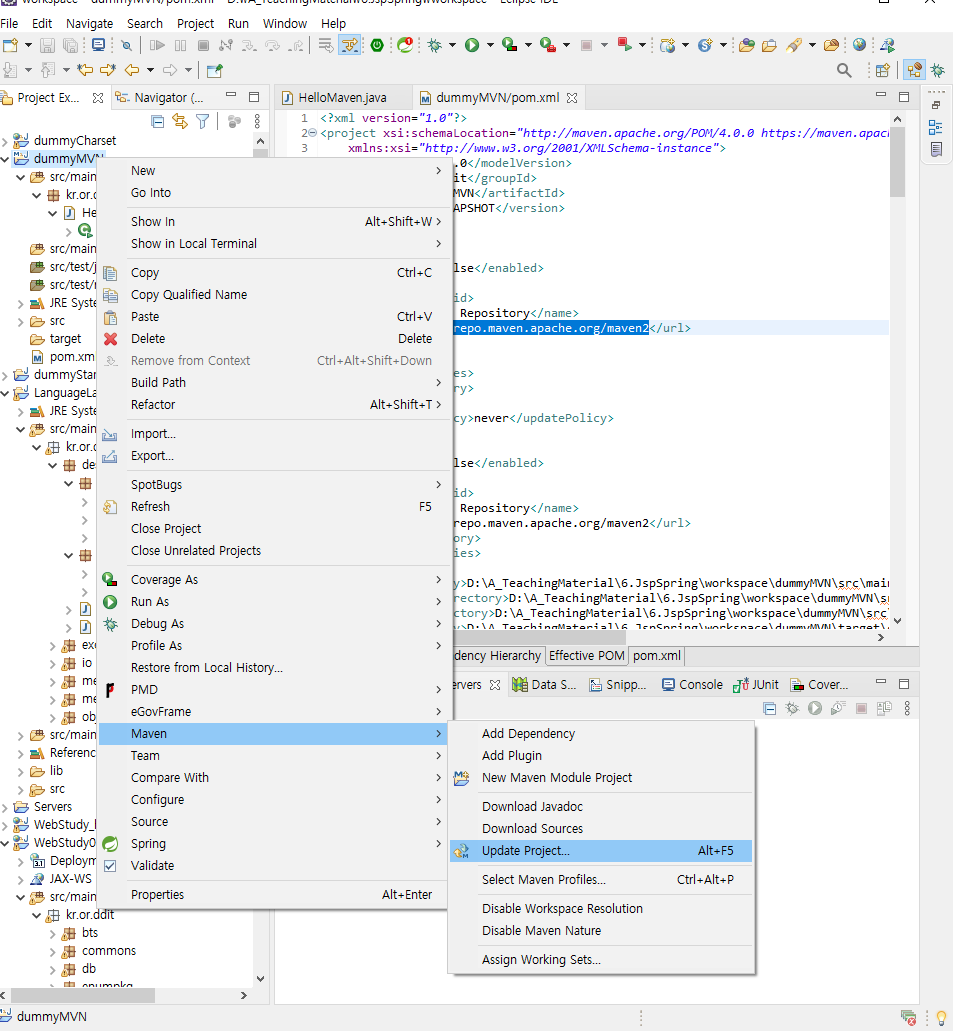Click editor vertical scrollbar up arrow
The image size is (953, 1031).
(897, 119)
